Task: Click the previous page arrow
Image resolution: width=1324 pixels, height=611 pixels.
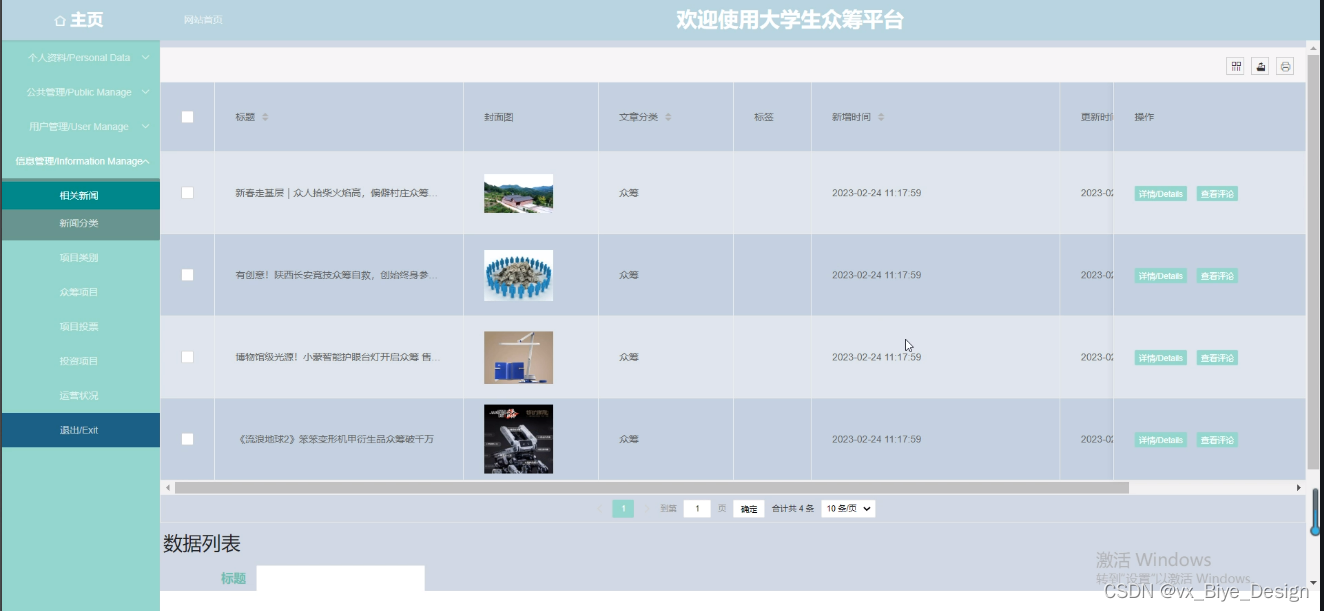Action: point(600,509)
